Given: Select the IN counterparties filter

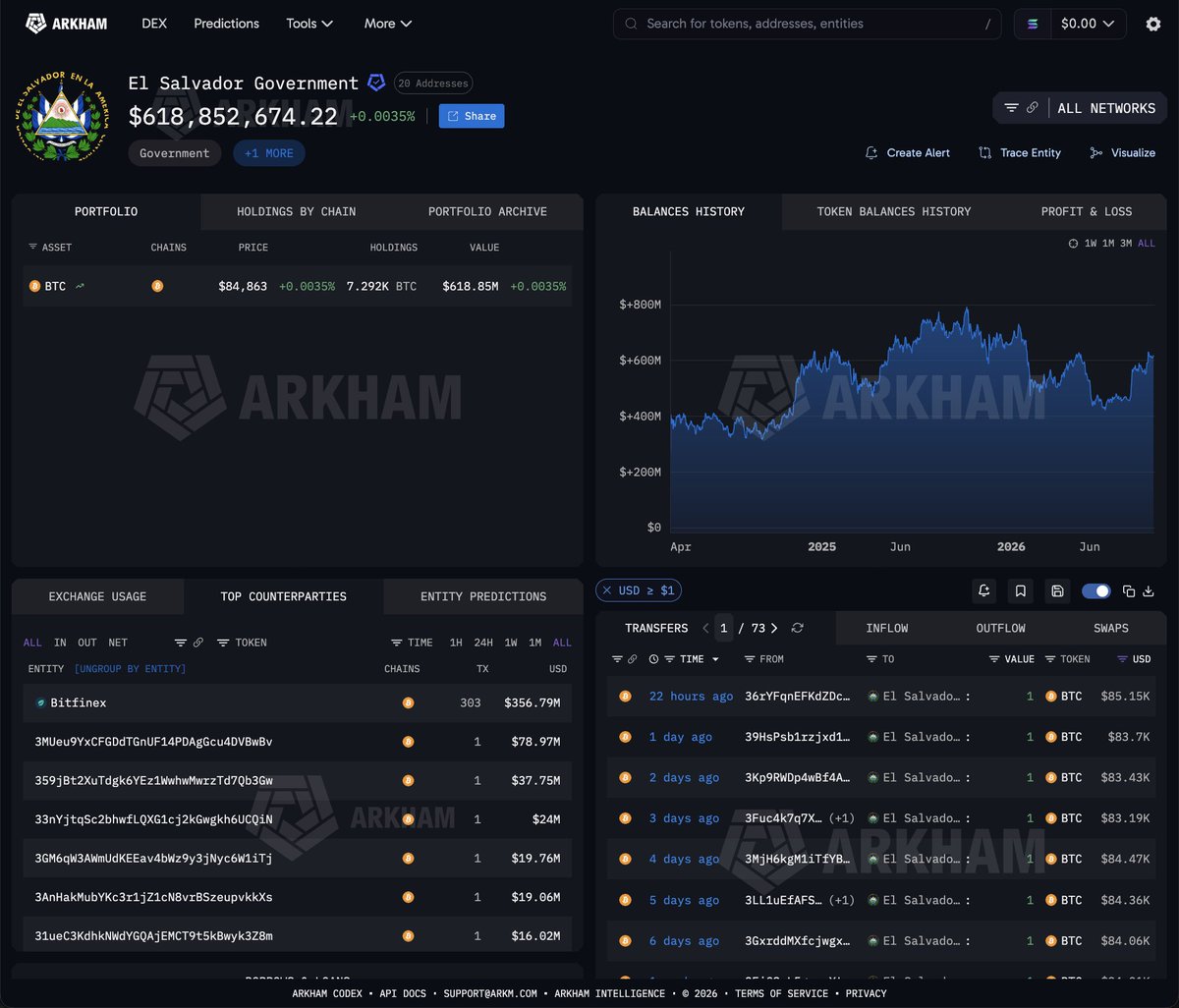Looking at the screenshot, I should (x=60, y=643).
